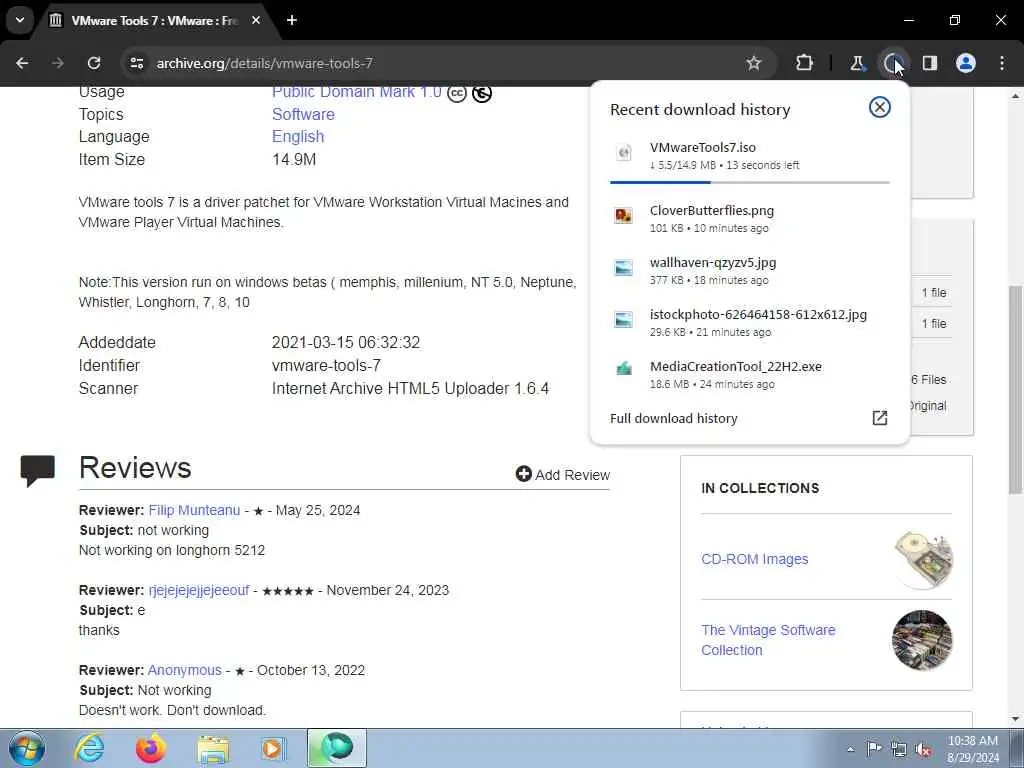Click the vmware-tools-7 identifier text
This screenshot has height=768, width=1024.
tap(326, 366)
